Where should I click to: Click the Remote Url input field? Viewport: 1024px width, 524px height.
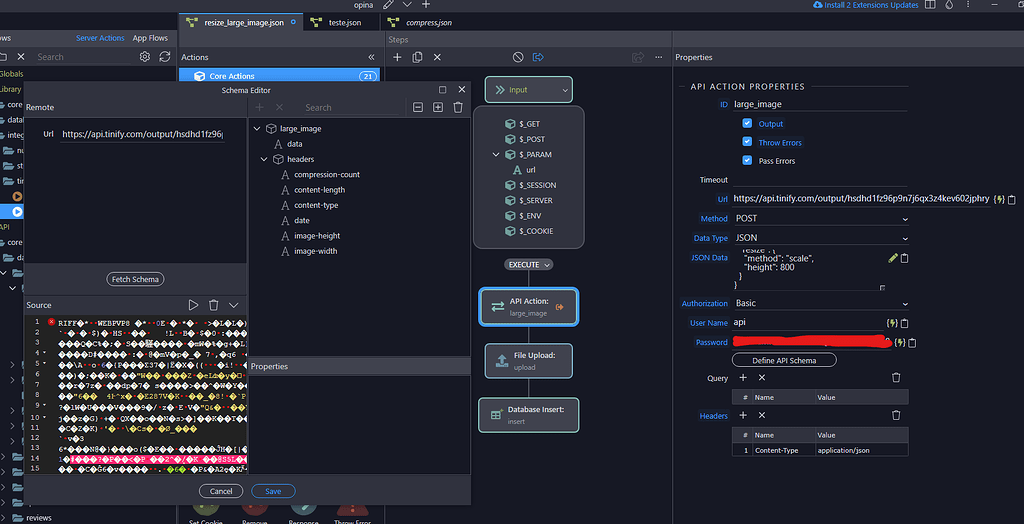click(x=141, y=134)
